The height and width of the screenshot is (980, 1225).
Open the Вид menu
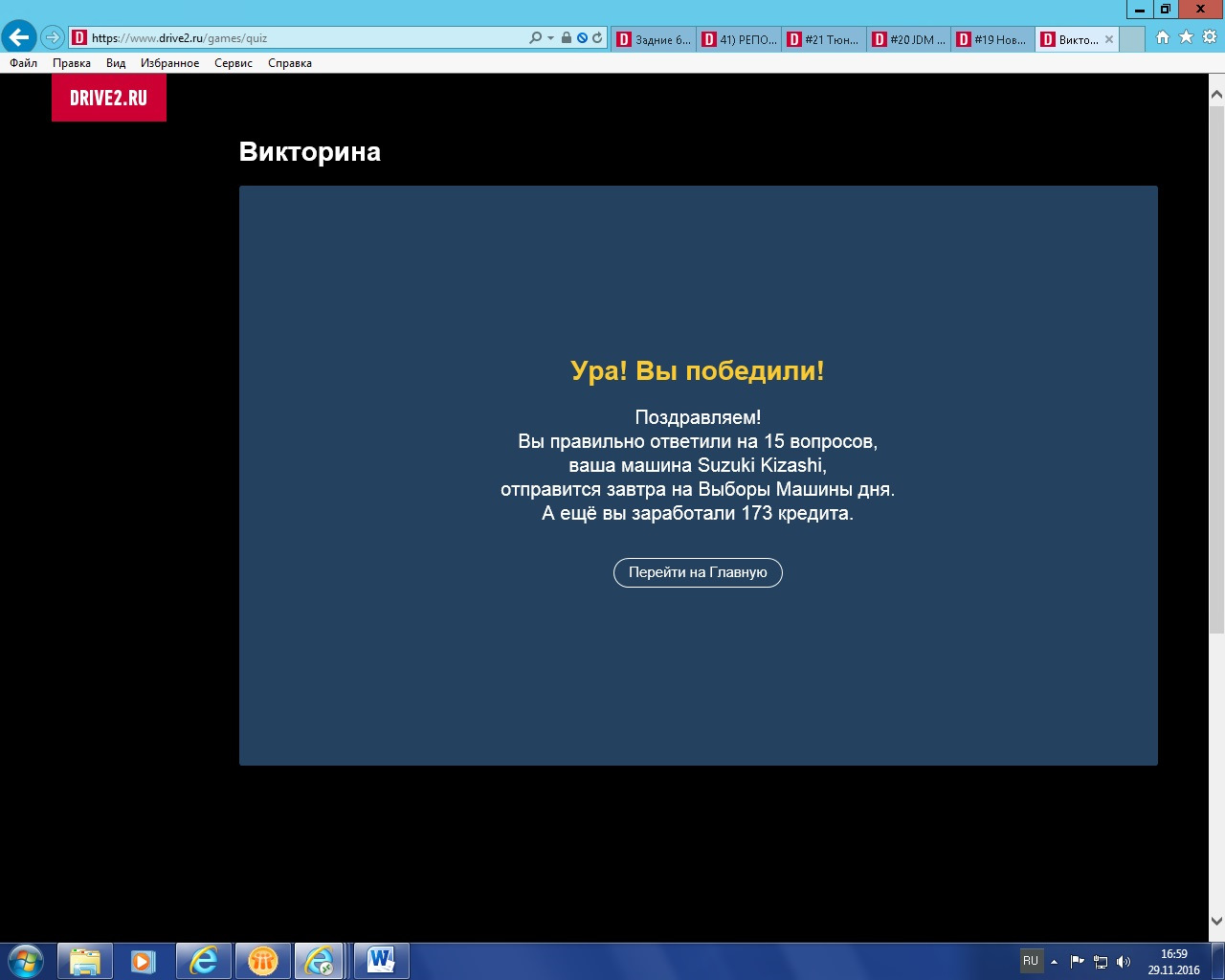click(116, 63)
